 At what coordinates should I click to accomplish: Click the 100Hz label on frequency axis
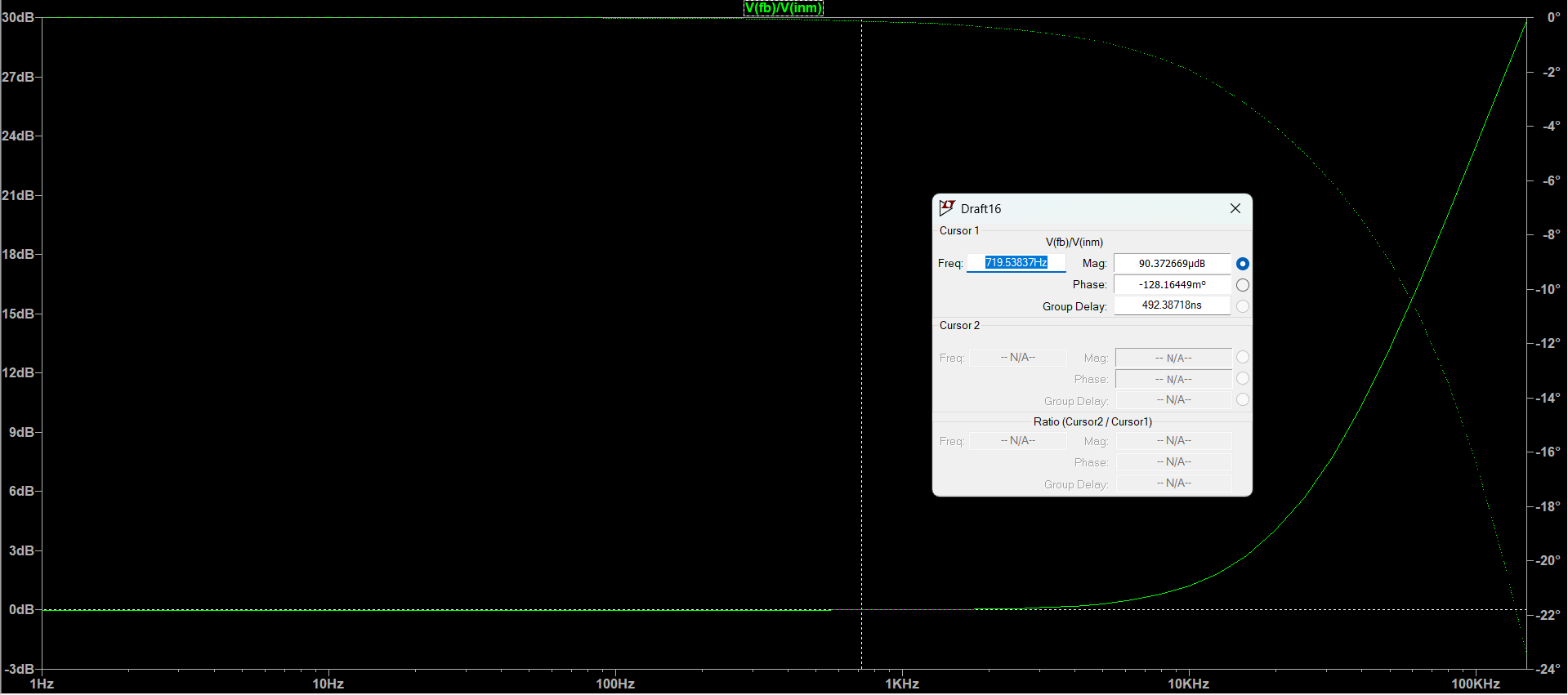pos(615,684)
